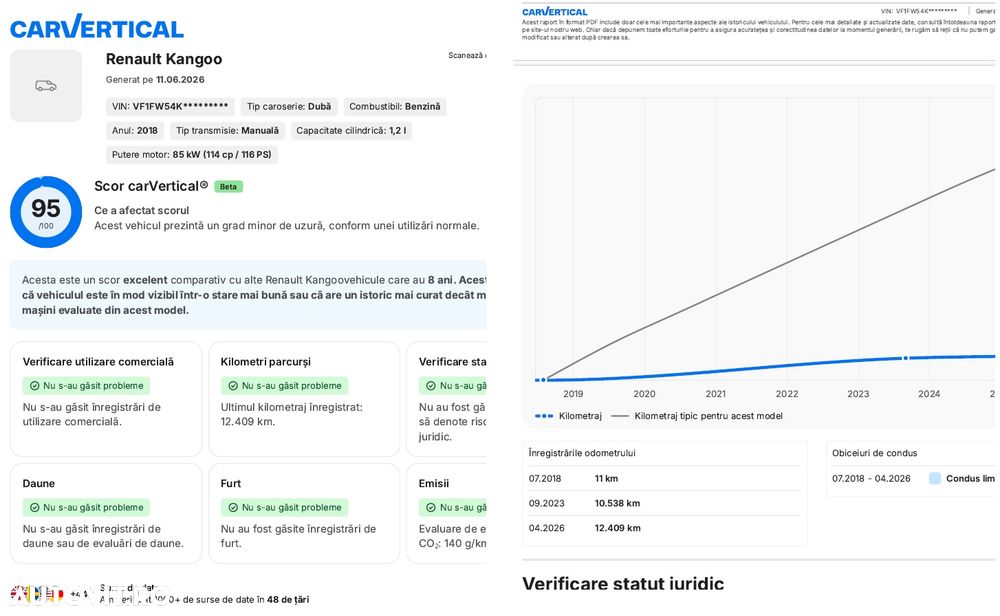The image size is (1000, 616).
Task: Click the 95/100 score circle
Action: [46, 212]
